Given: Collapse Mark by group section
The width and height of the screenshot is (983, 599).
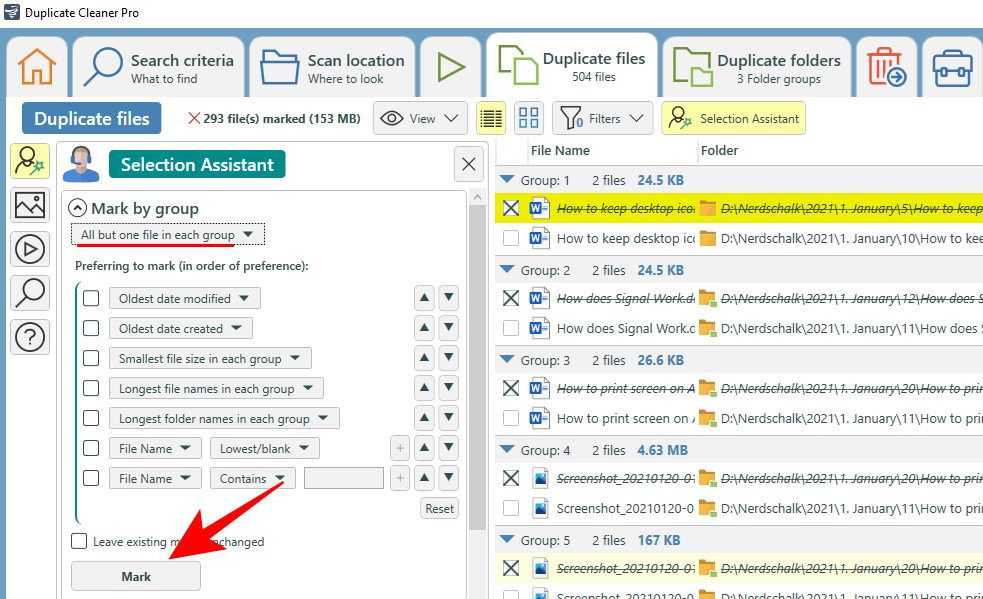Looking at the screenshot, I should tap(78, 208).
